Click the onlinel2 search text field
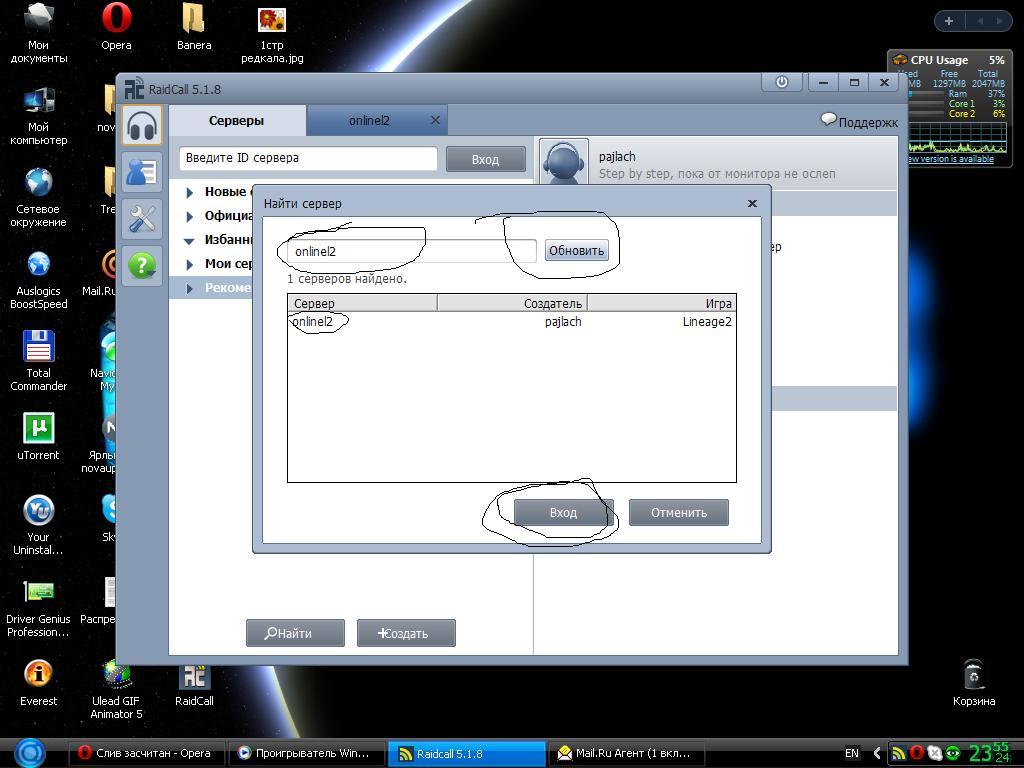The width and height of the screenshot is (1024, 768). pos(412,251)
